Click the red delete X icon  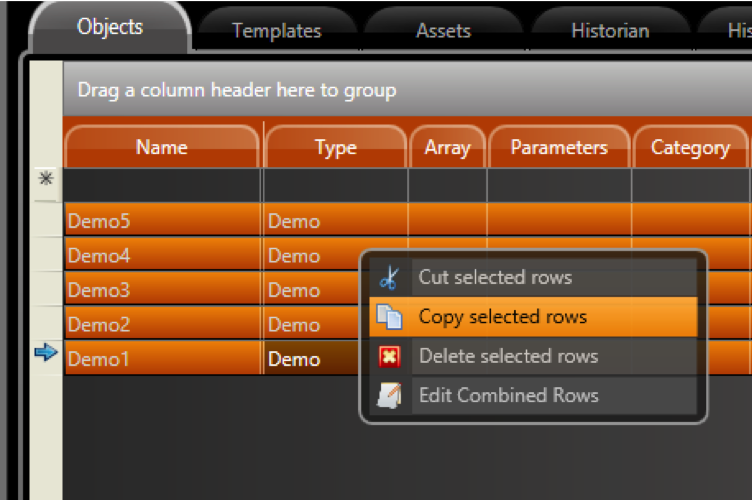click(x=390, y=356)
